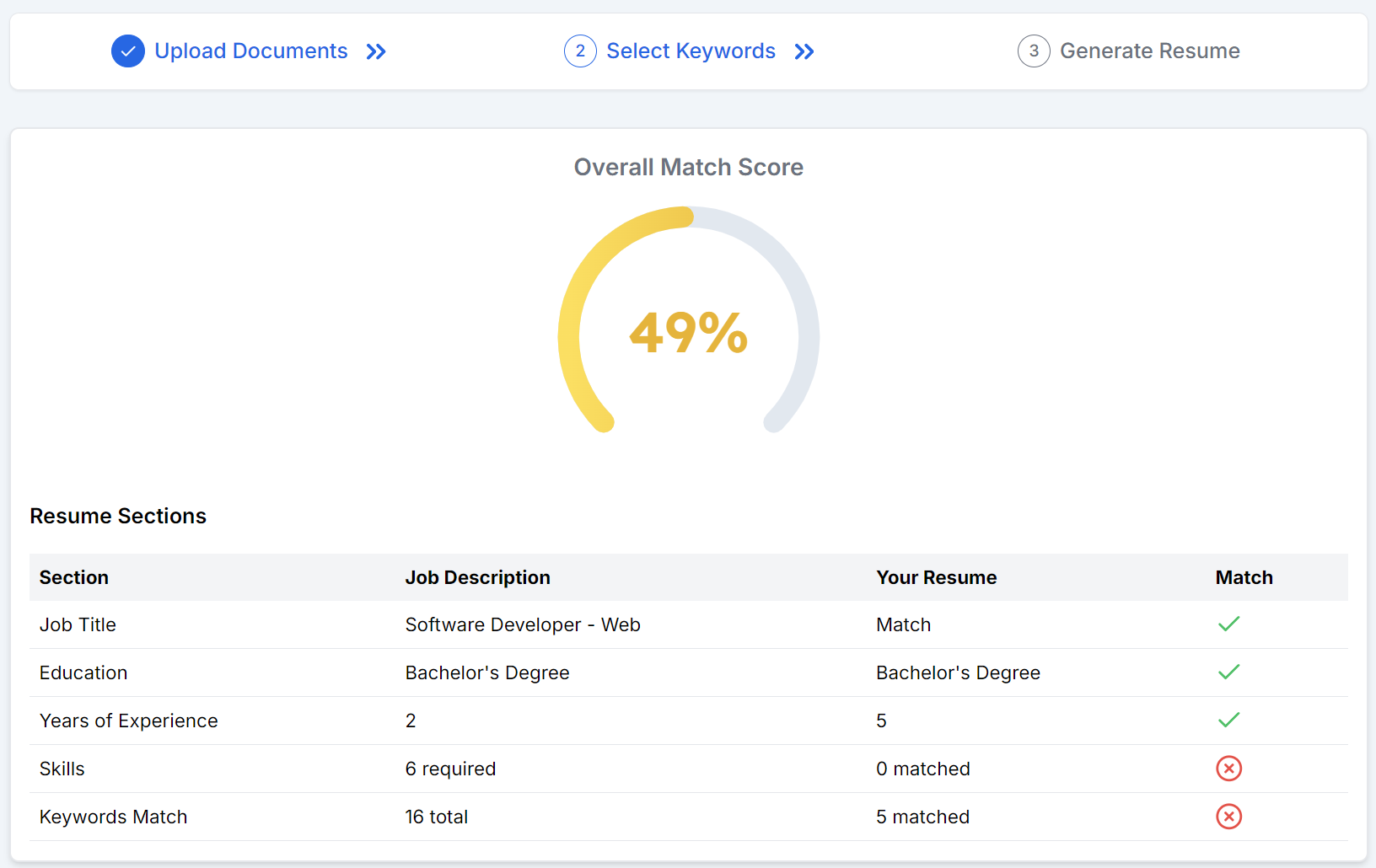1376x868 pixels.
Task: Click the double chevron after Upload Documents
Action: point(376,52)
